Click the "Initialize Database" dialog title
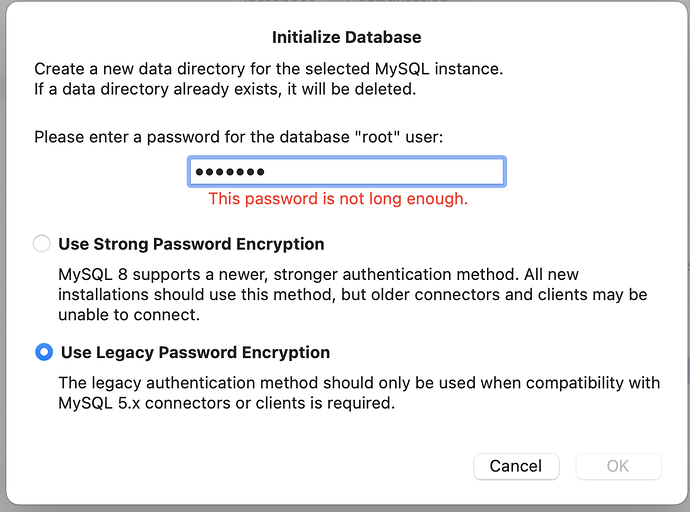Image resolution: width=690 pixels, height=512 pixels. (347, 37)
